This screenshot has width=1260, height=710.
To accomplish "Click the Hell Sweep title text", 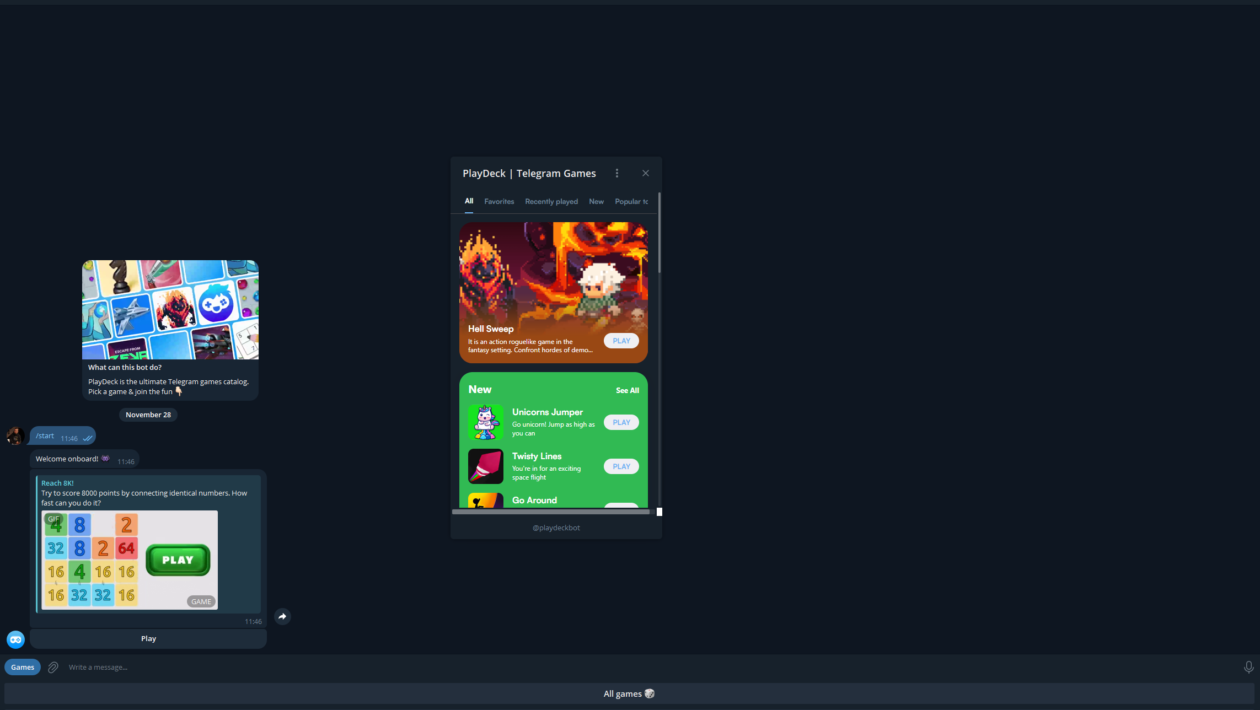I will coord(491,329).
